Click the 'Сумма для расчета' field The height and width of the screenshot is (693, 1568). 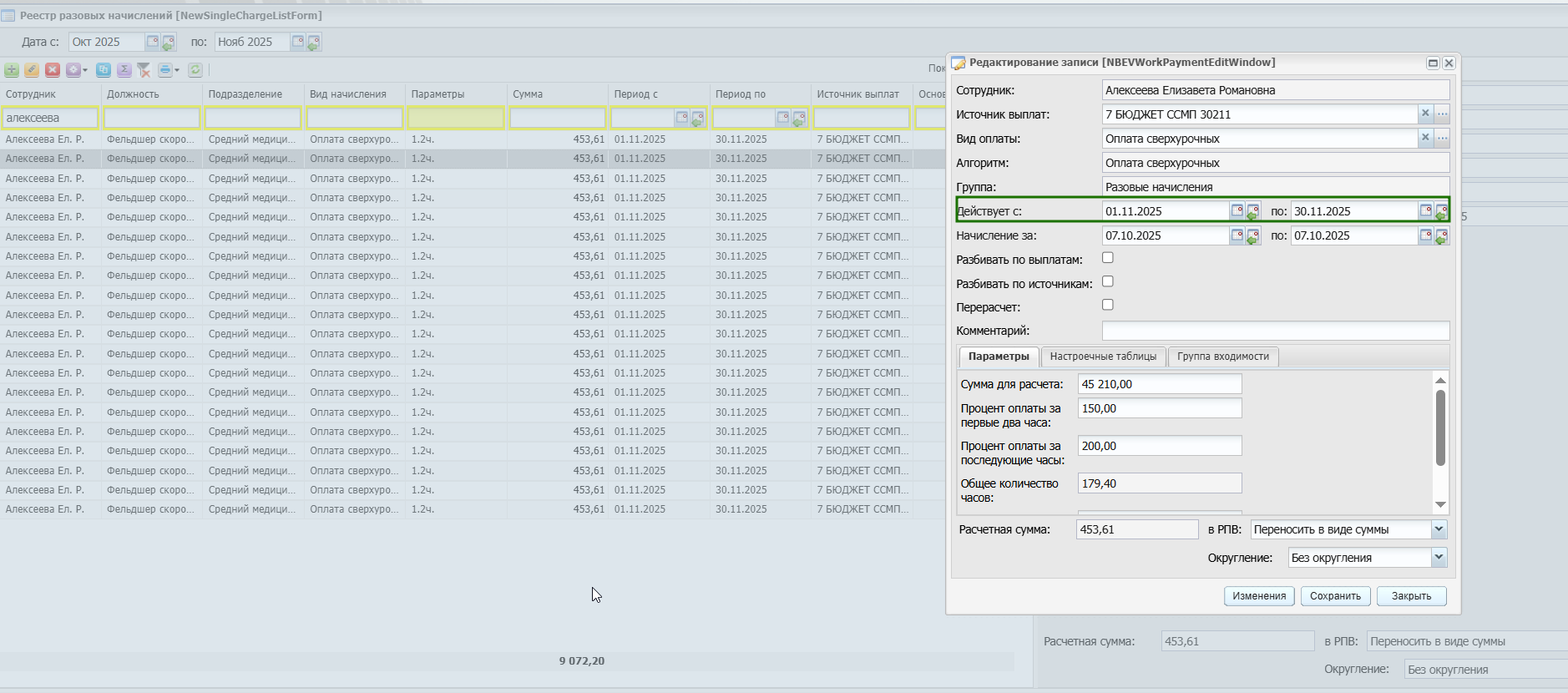[1160, 384]
